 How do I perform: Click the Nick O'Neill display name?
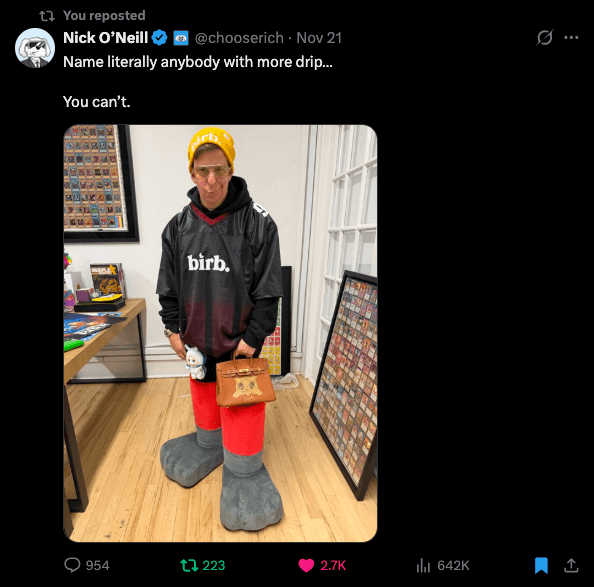[x=105, y=37]
